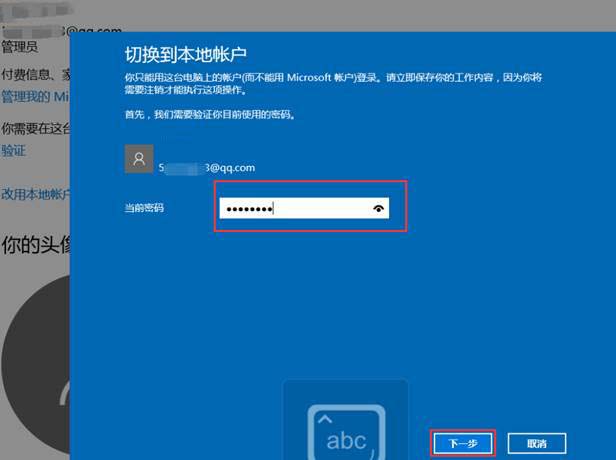Viewport: 616px width, 460px height.
Task: Click the 首先，我们需要验证 instruction text
Action: 210,114
